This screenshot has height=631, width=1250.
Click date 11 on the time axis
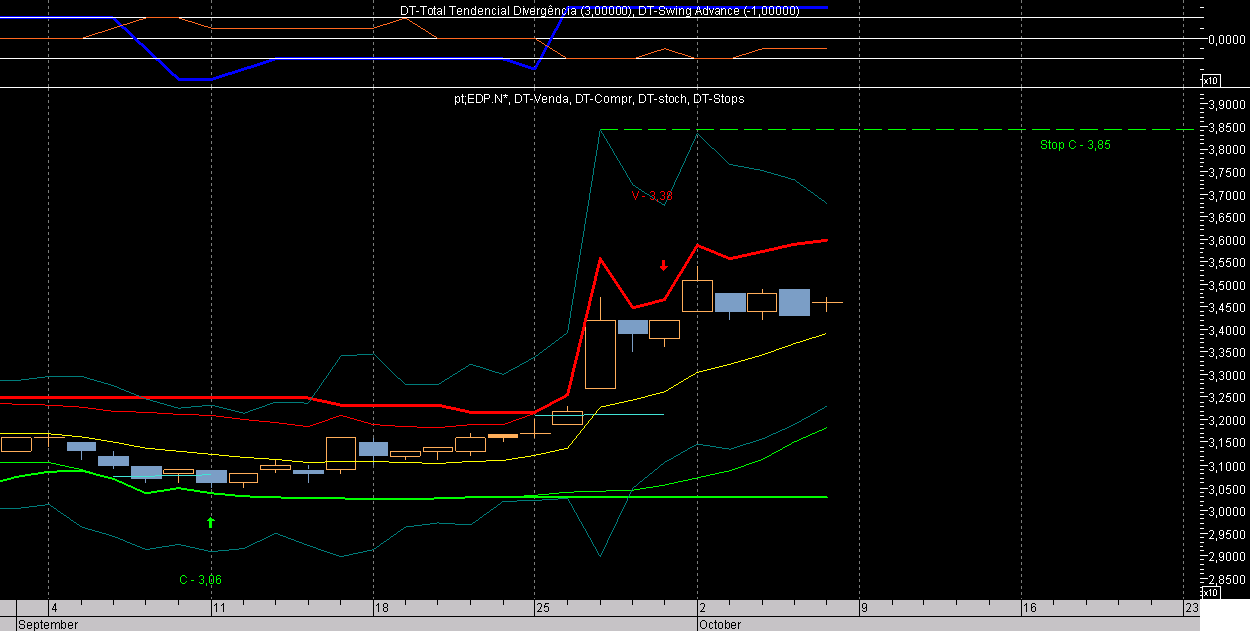218,608
